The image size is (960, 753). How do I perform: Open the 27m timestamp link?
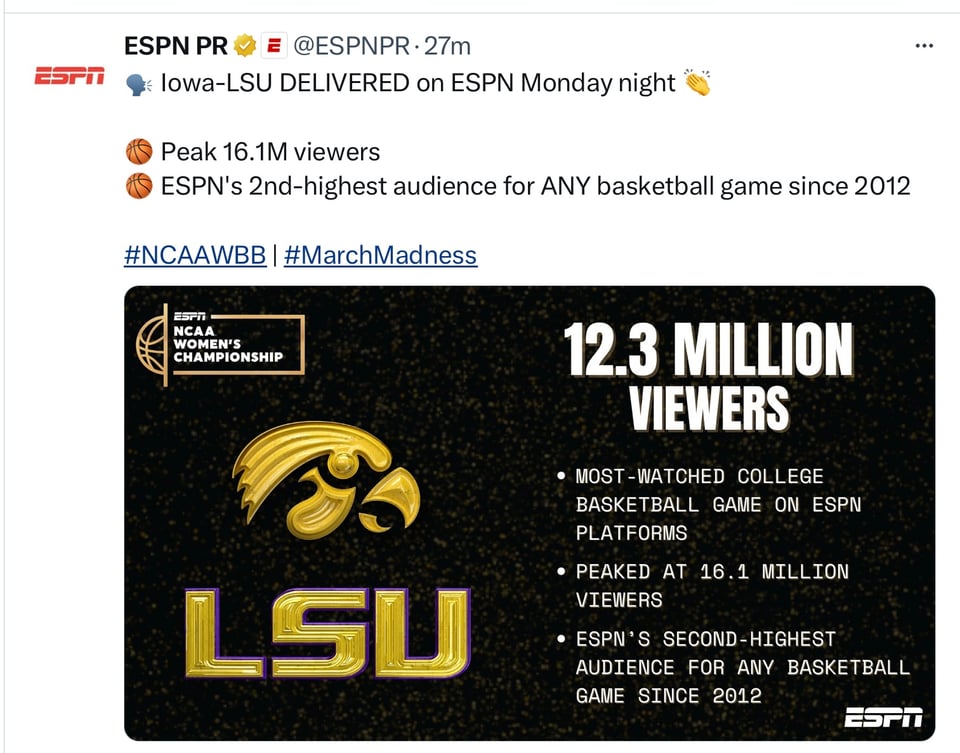(447, 46)
